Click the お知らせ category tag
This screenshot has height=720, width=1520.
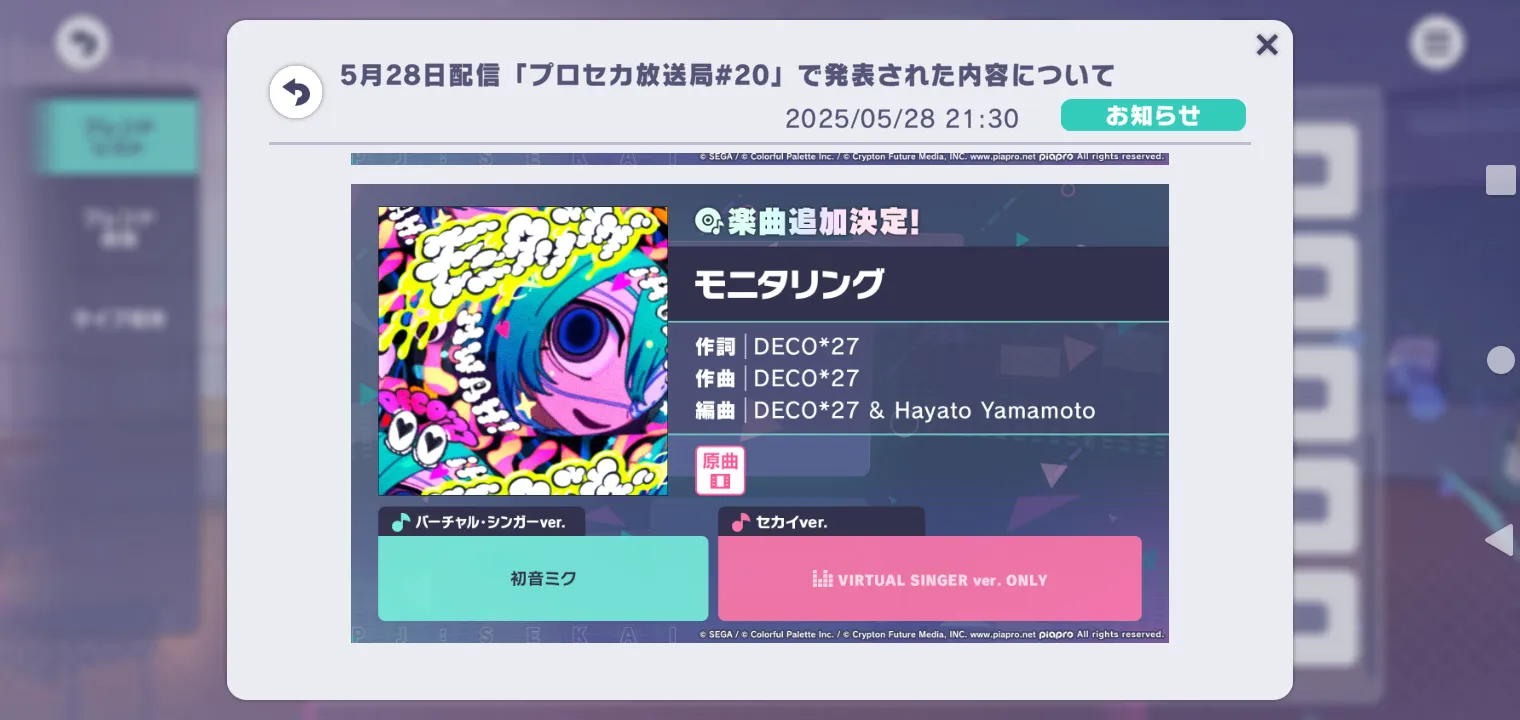tap(1153, 115)
